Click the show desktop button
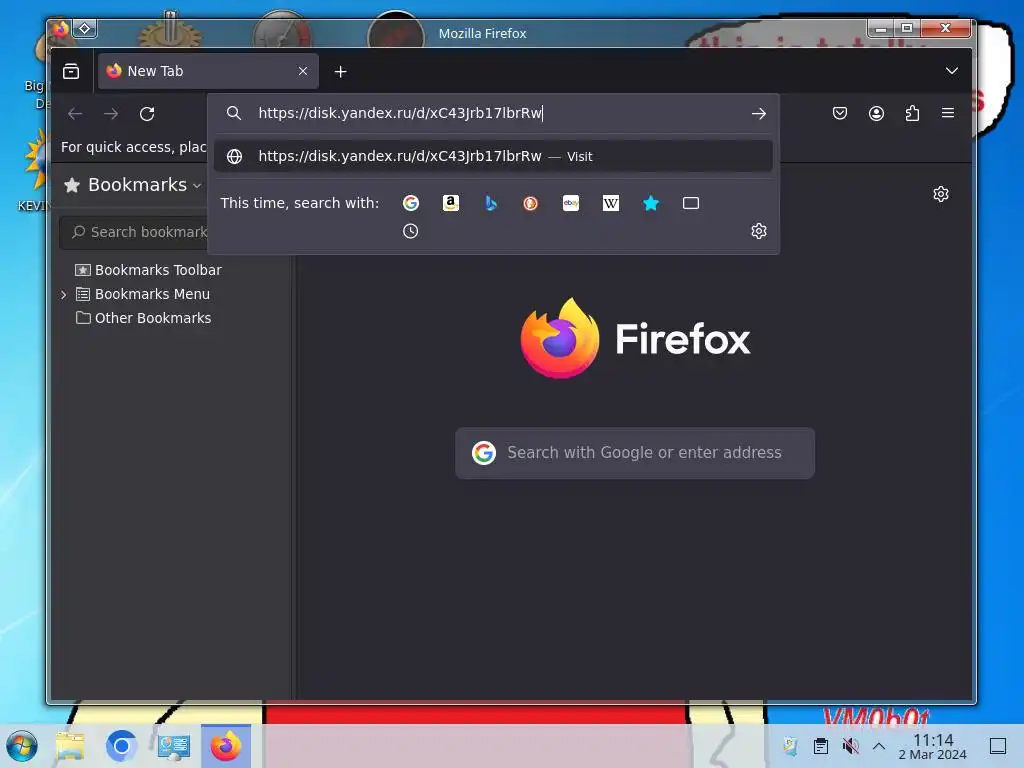 click(x=998, y=746)
